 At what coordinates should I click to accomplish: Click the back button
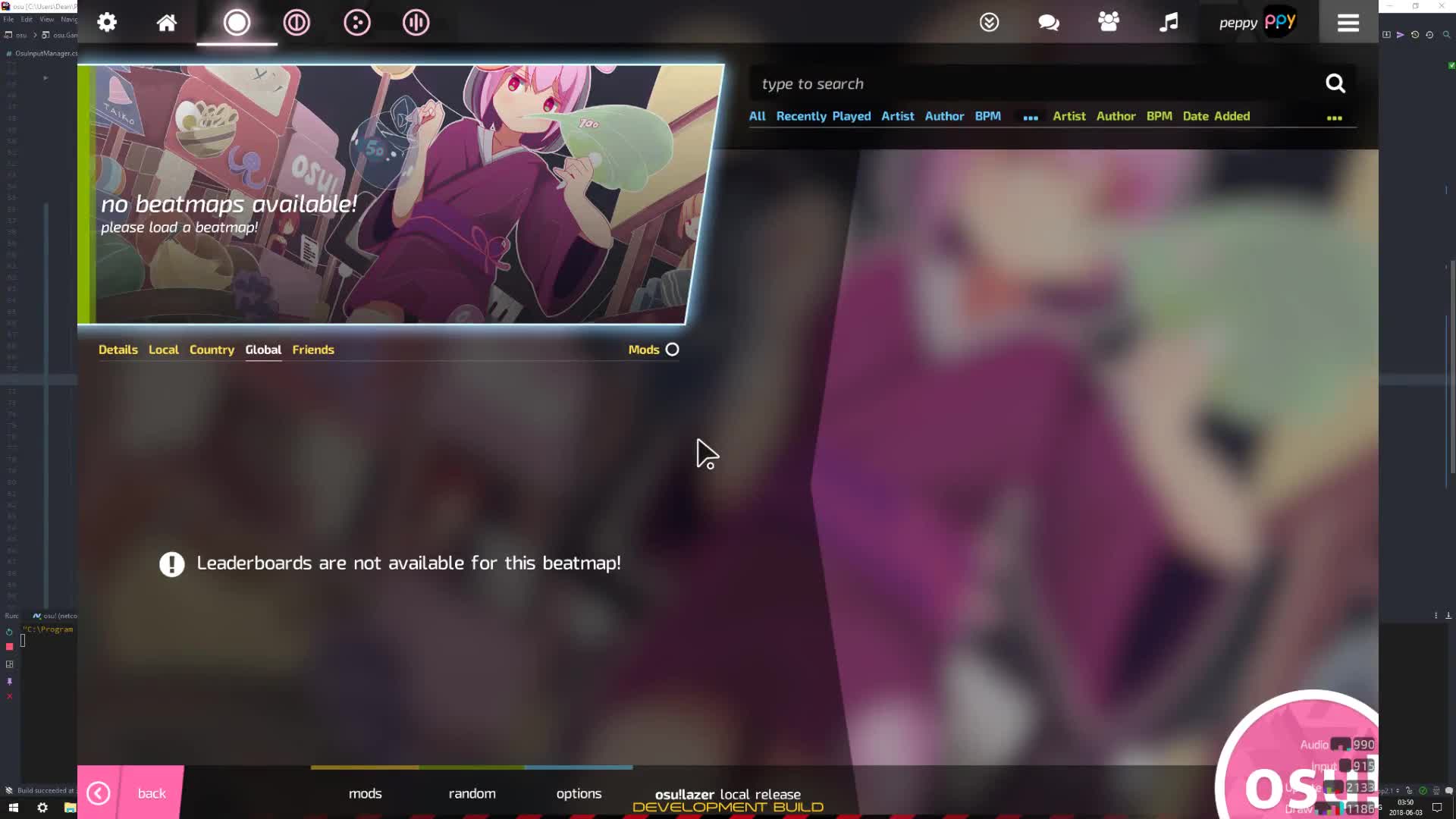(x=130, y=792)
